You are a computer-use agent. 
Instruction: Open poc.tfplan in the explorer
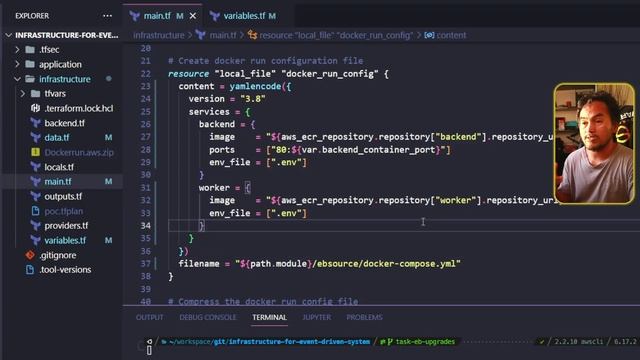click(64, 211)
